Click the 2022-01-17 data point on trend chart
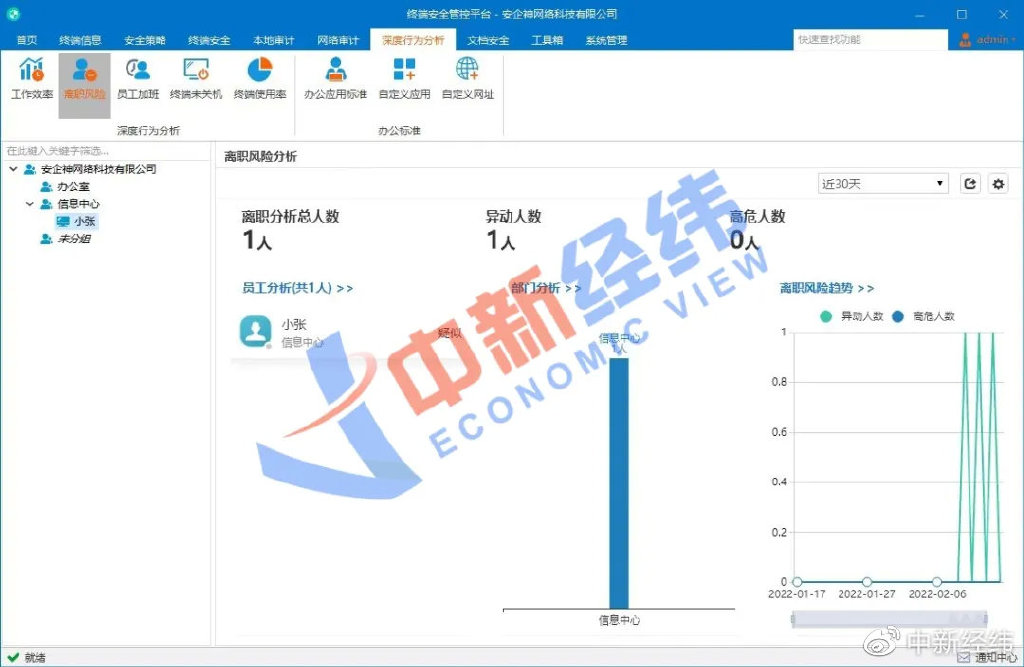The width and height of the screenshot is (1024, 667). pos(797,581)
